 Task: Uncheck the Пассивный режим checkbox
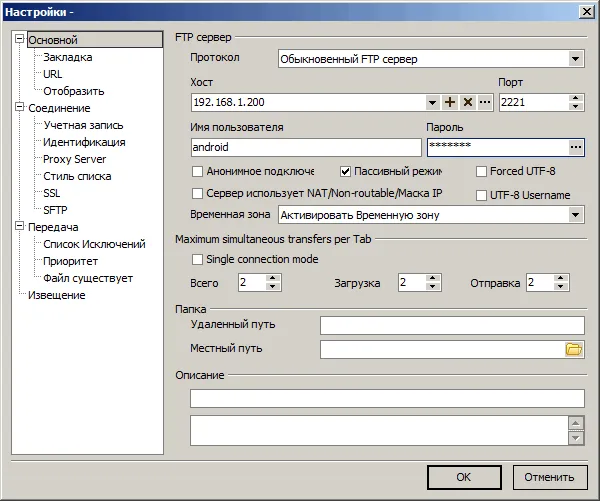point(346,171)
